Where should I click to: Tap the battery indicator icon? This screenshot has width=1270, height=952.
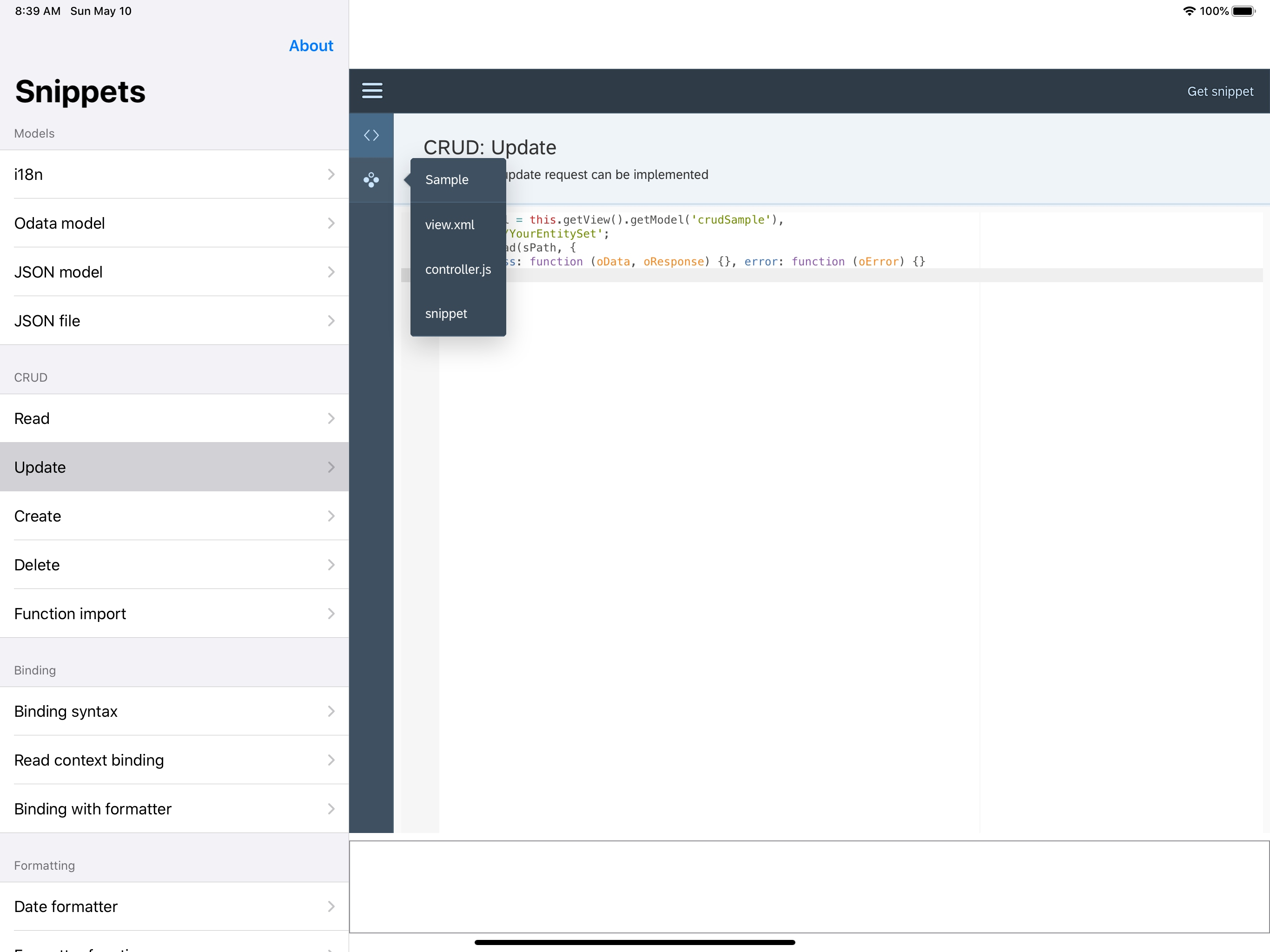[x=1243, y=11]
